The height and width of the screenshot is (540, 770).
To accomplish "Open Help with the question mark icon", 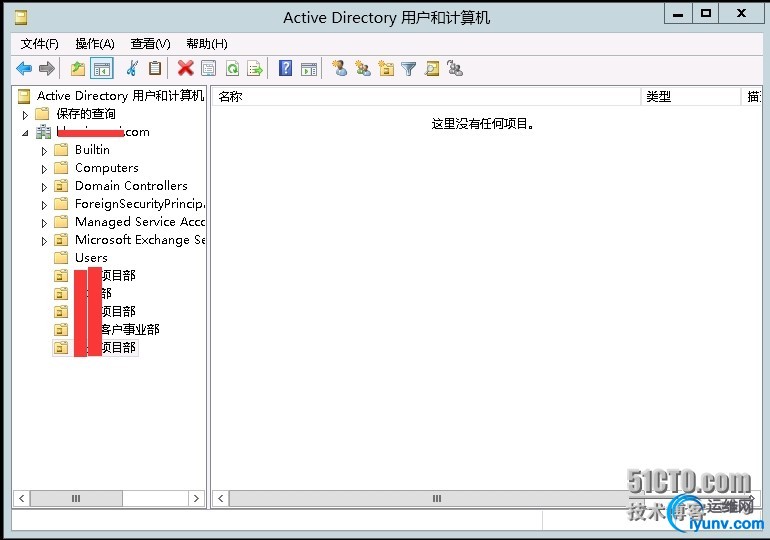I will click(285, 68).
